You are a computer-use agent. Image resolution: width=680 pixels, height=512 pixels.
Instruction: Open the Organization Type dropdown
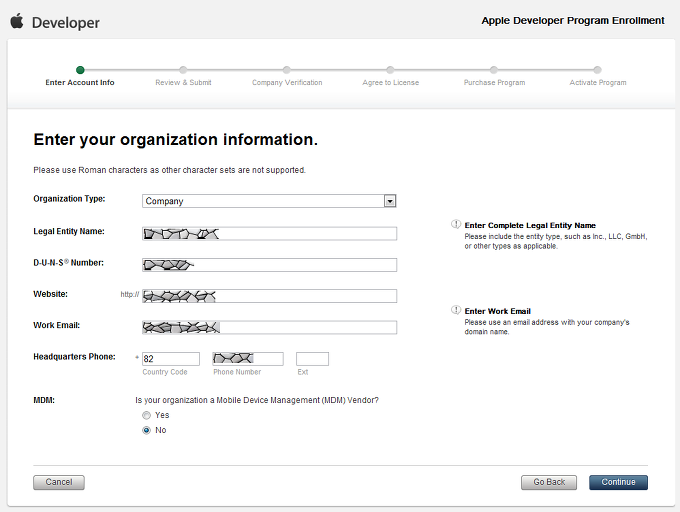[x=269, y=201]
